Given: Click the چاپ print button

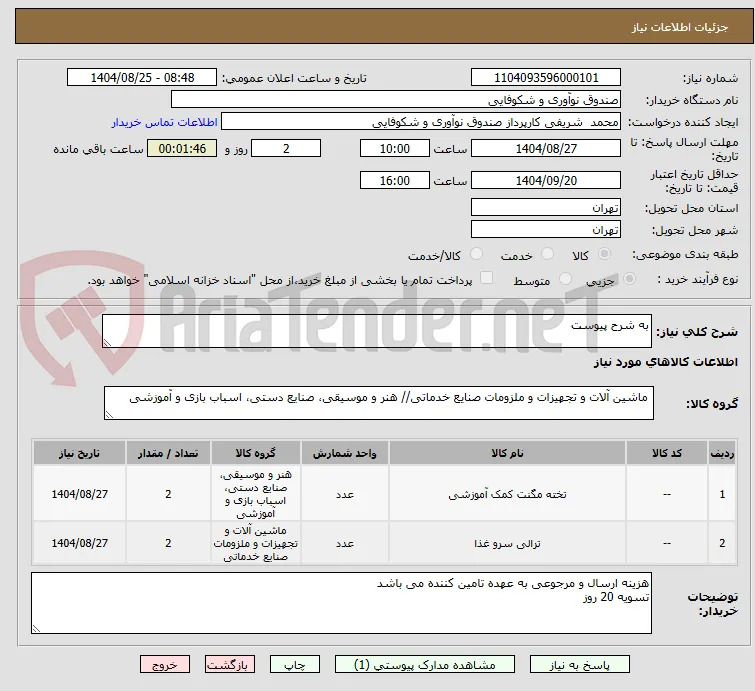Looking at the screenshot, I should coord(295,665).
